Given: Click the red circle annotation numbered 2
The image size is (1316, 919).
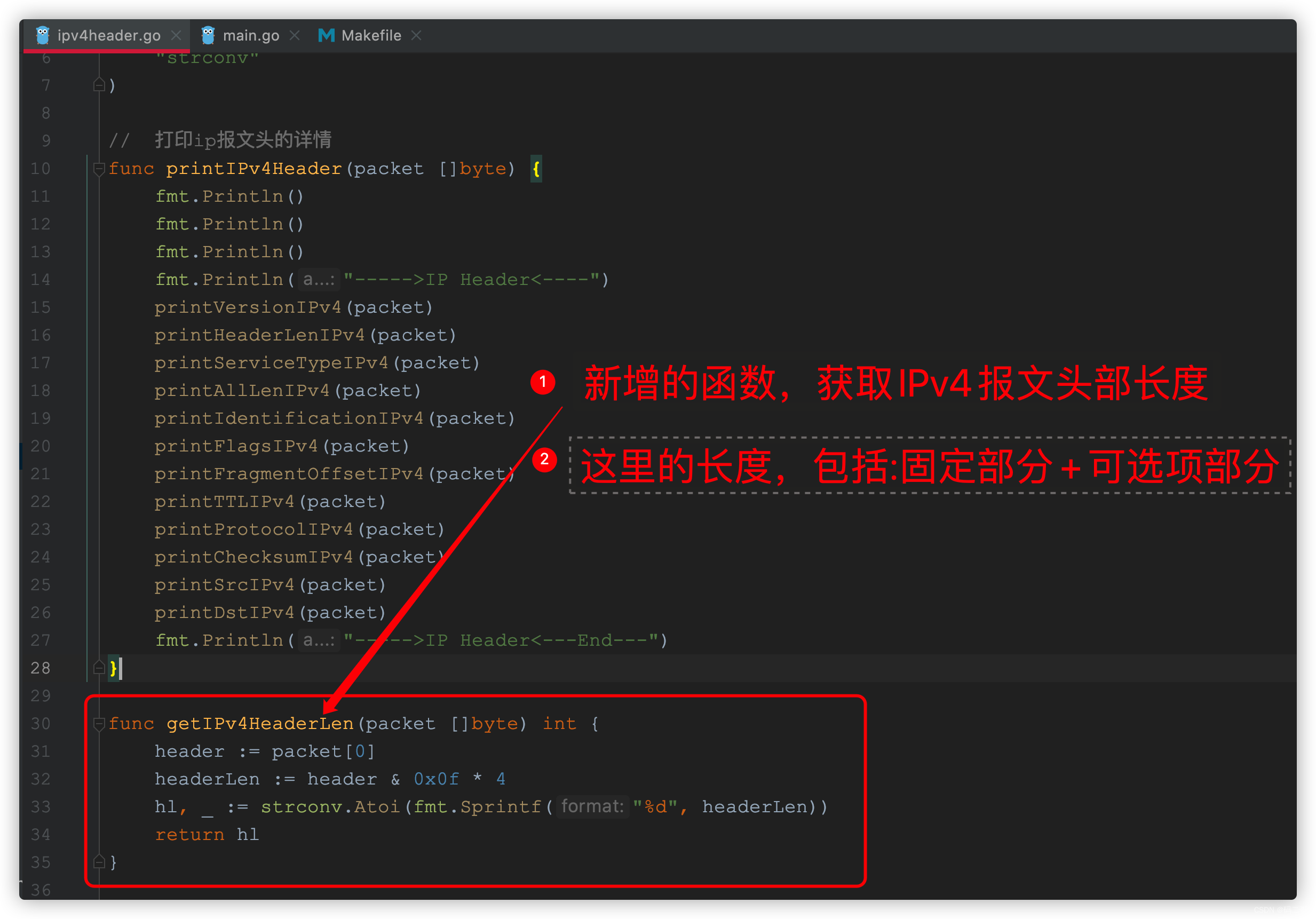Looking at the screenshot, I should tap(544, 459).
